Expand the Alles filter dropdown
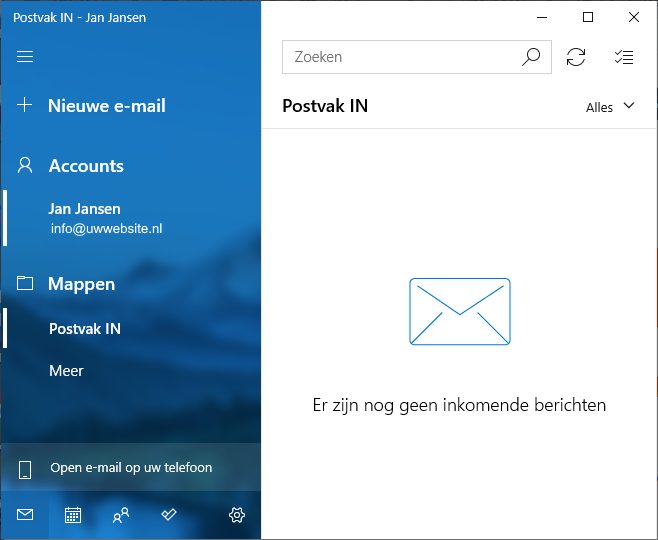 610,107
